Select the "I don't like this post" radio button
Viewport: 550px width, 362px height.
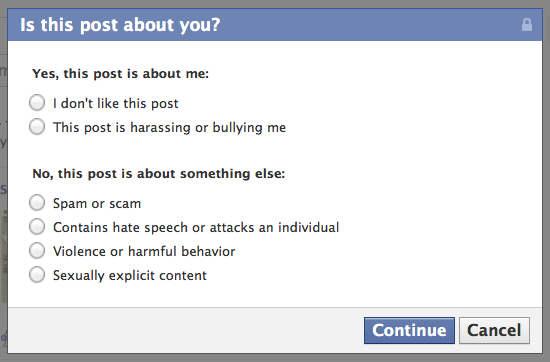coord(37,103)
